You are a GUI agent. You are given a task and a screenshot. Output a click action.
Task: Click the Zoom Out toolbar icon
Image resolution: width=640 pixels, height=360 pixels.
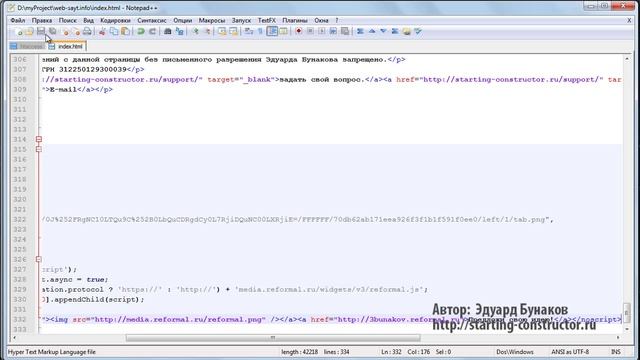(x=207, y=31)
